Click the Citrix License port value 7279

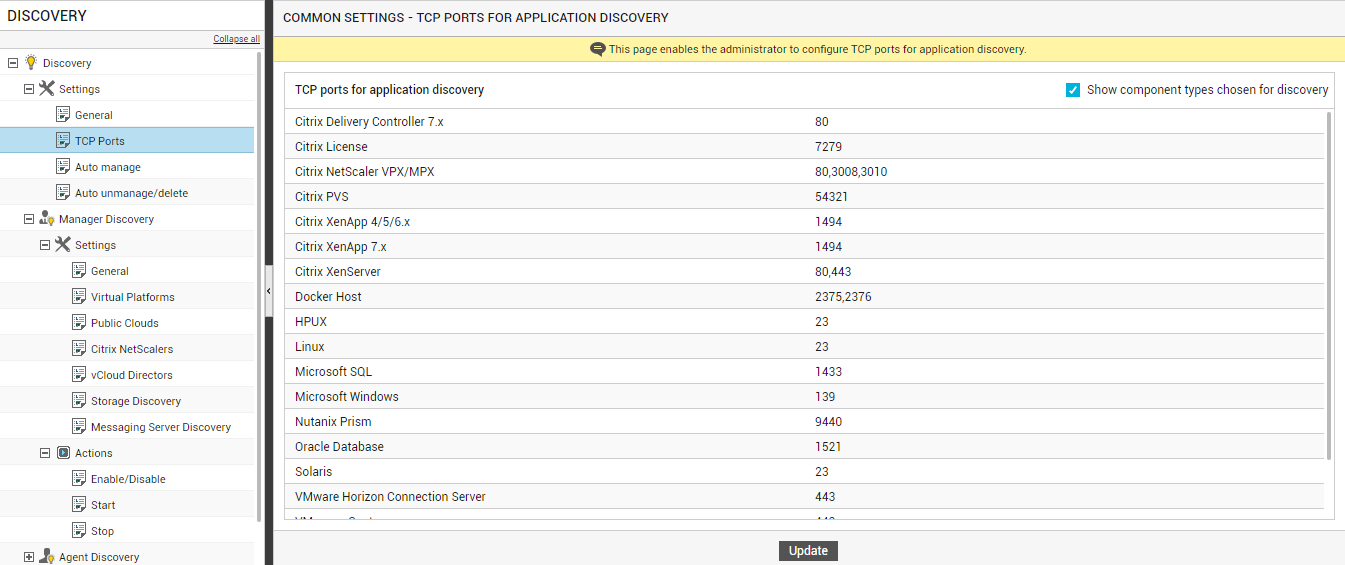[829, 147]
